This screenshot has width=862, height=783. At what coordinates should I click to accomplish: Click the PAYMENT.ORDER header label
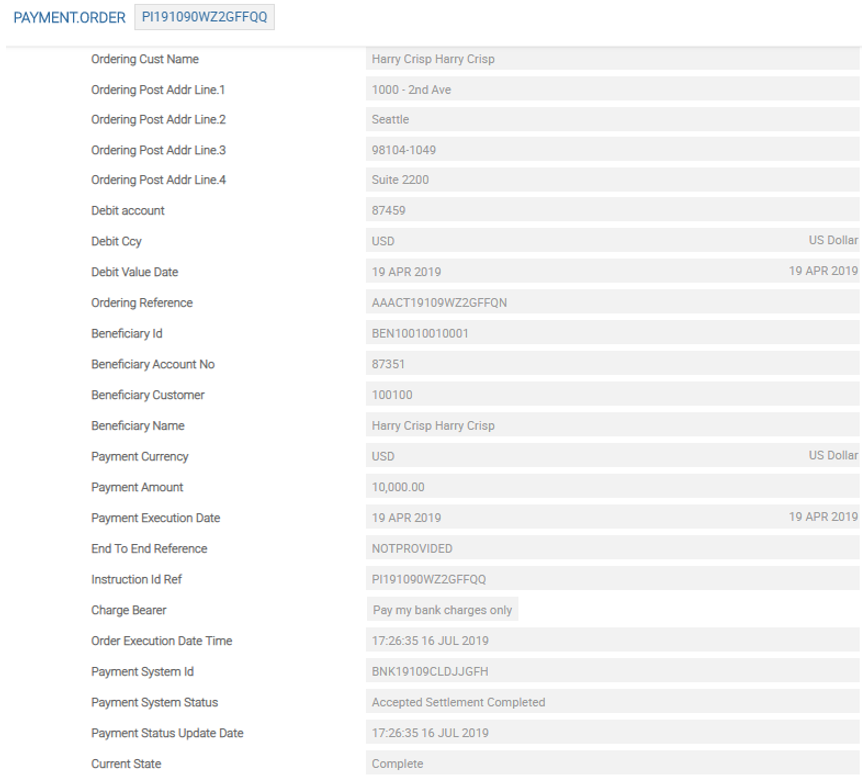coord(69,18)
